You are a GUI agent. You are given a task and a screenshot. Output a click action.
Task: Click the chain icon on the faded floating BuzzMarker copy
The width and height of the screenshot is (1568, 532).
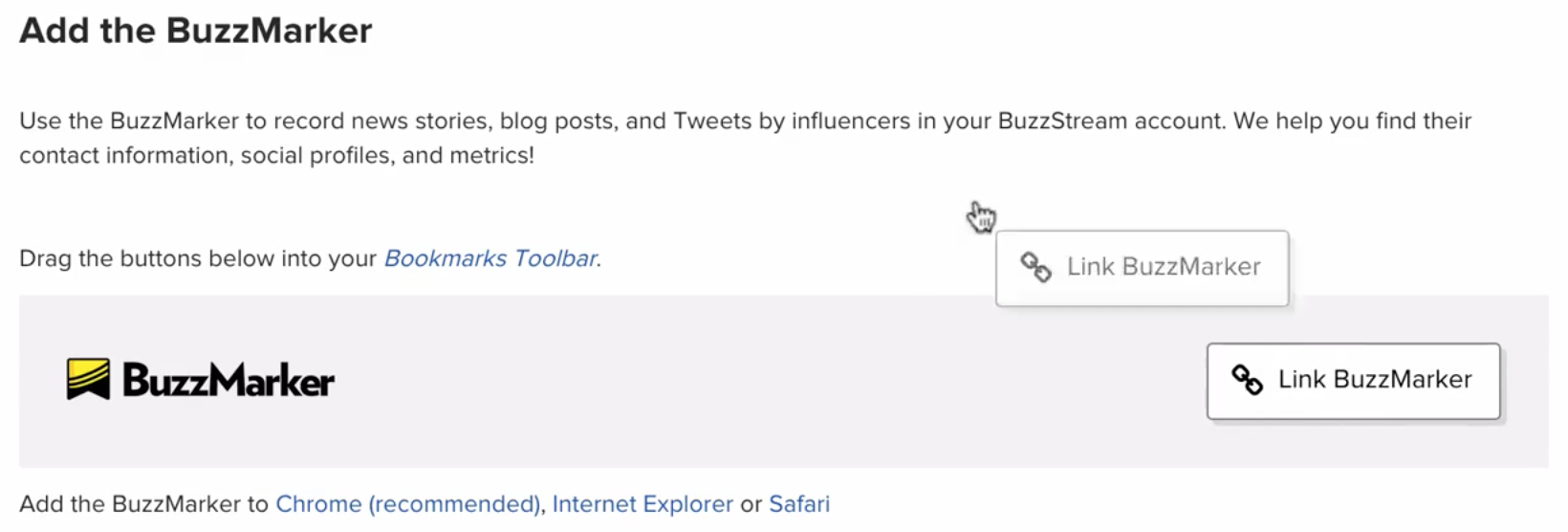1035,267
